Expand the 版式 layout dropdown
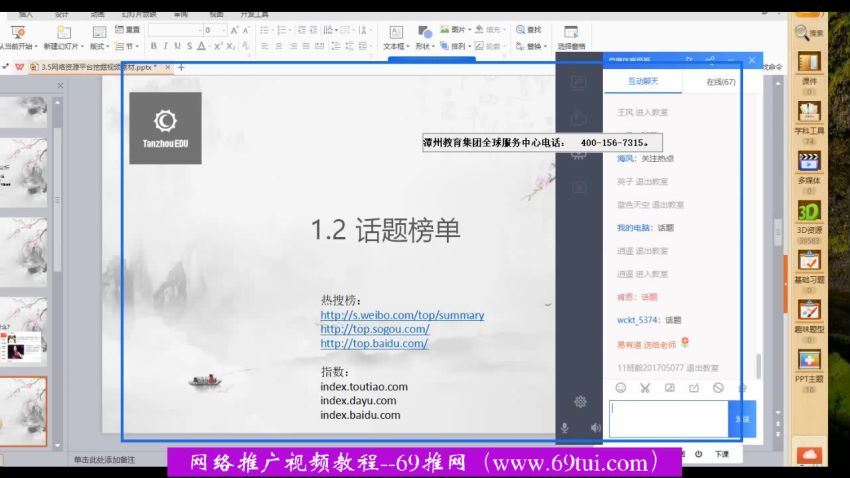 pos(108,47)
